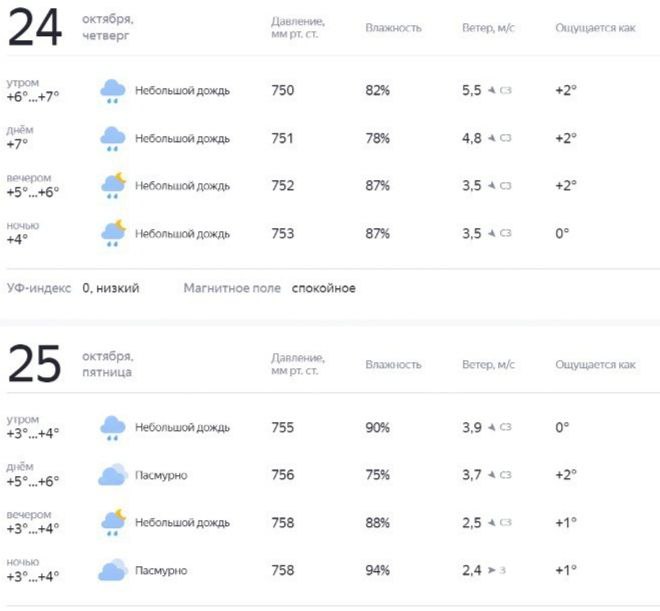Click wind direction arrow for October 24 morning
The width and height of the screenshot is (660, 611).
pos(492,91)
